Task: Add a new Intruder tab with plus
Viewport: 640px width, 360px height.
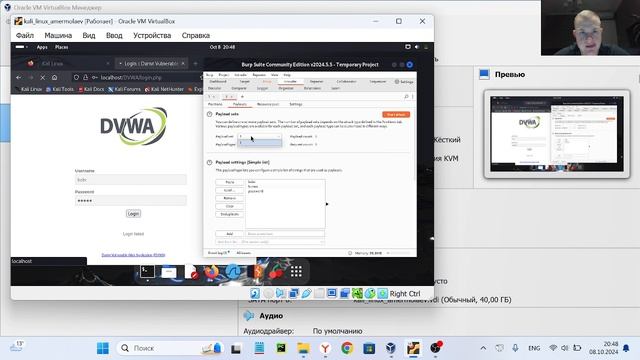Action: 242,97
